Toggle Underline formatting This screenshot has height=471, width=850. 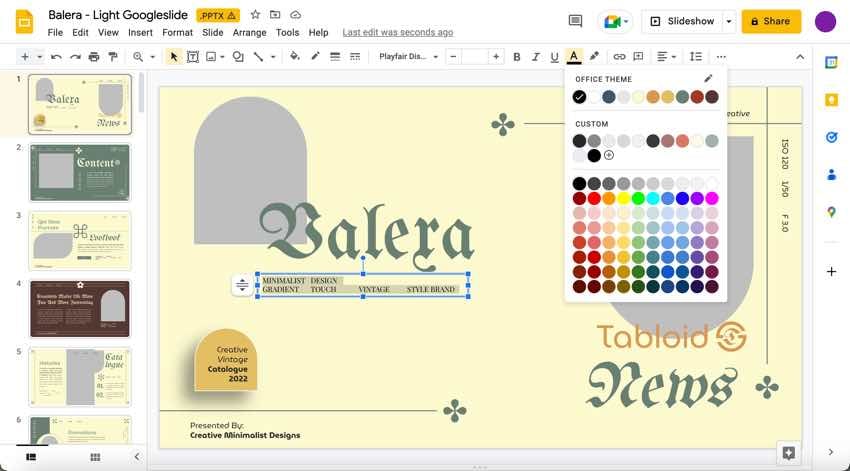554,57
